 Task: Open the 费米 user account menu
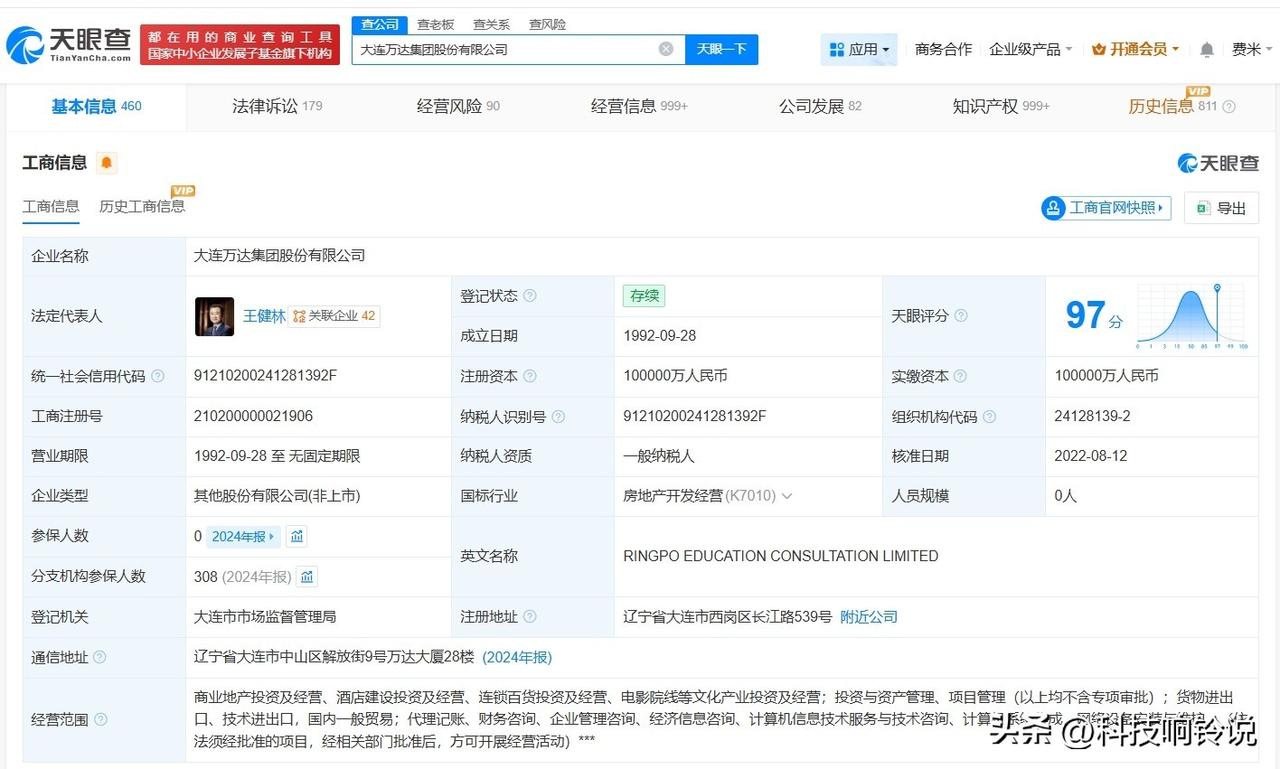click(x=1253, y=49)
